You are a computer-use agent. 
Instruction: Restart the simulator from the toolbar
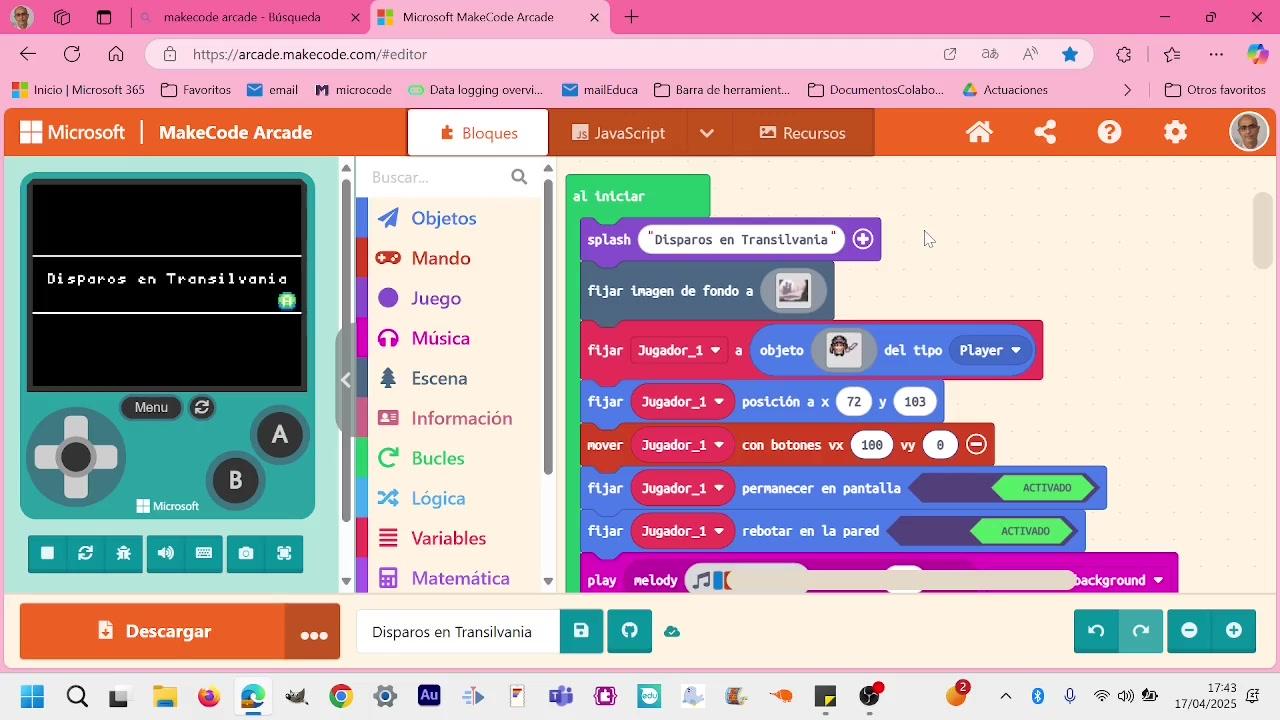point(85,553)
